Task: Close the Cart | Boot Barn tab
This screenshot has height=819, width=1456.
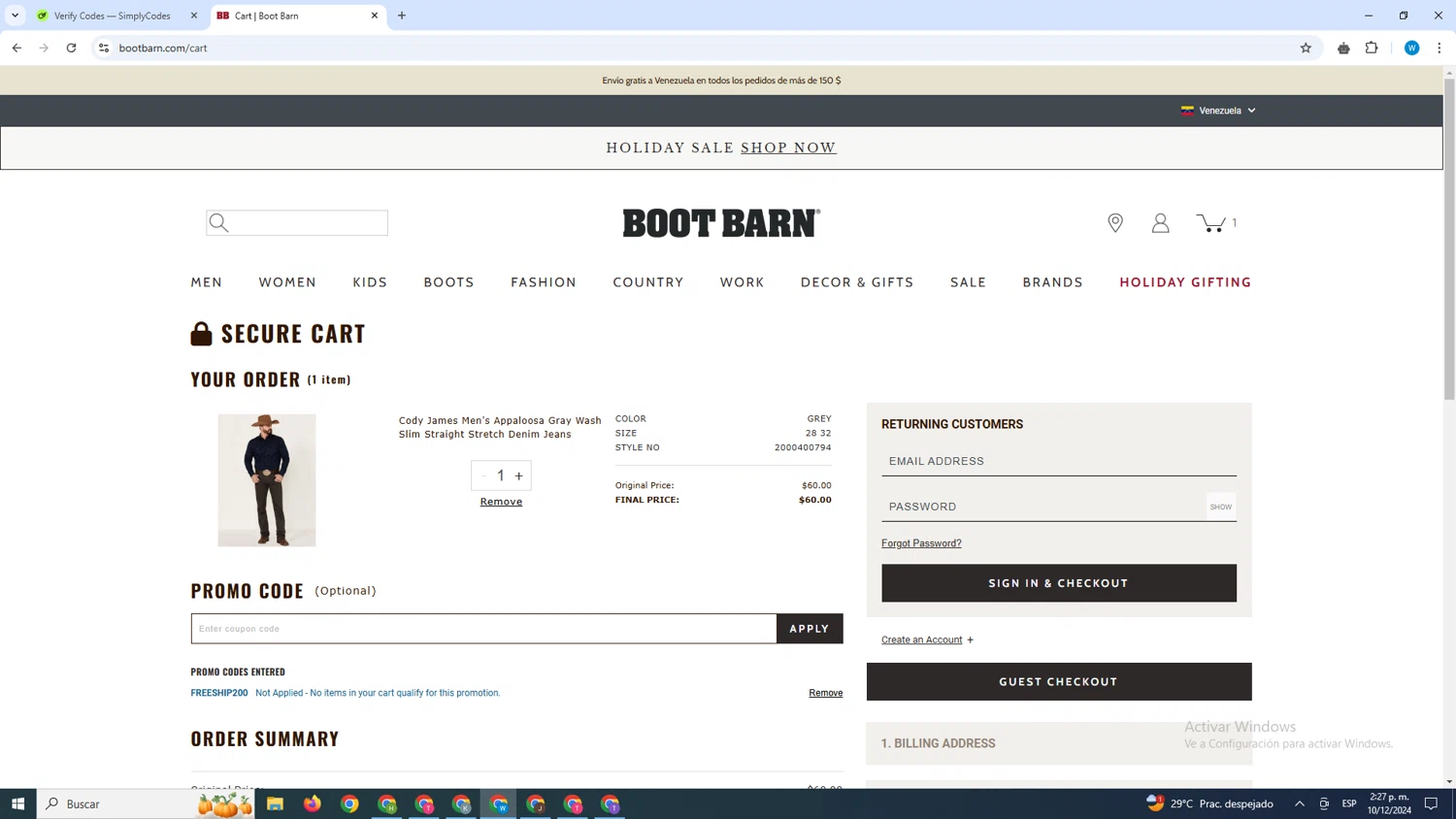Action: pyautogui.click(x=375, y=16)
